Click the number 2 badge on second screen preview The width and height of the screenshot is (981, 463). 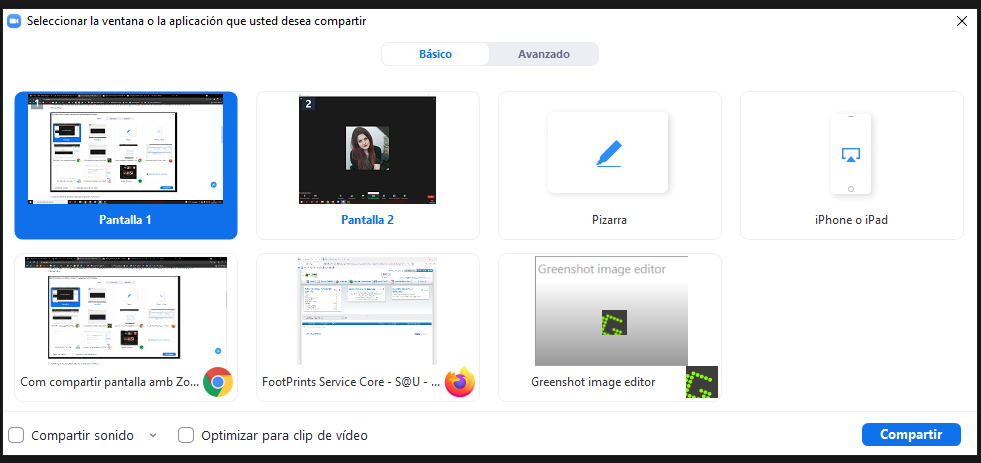point(309,104)
